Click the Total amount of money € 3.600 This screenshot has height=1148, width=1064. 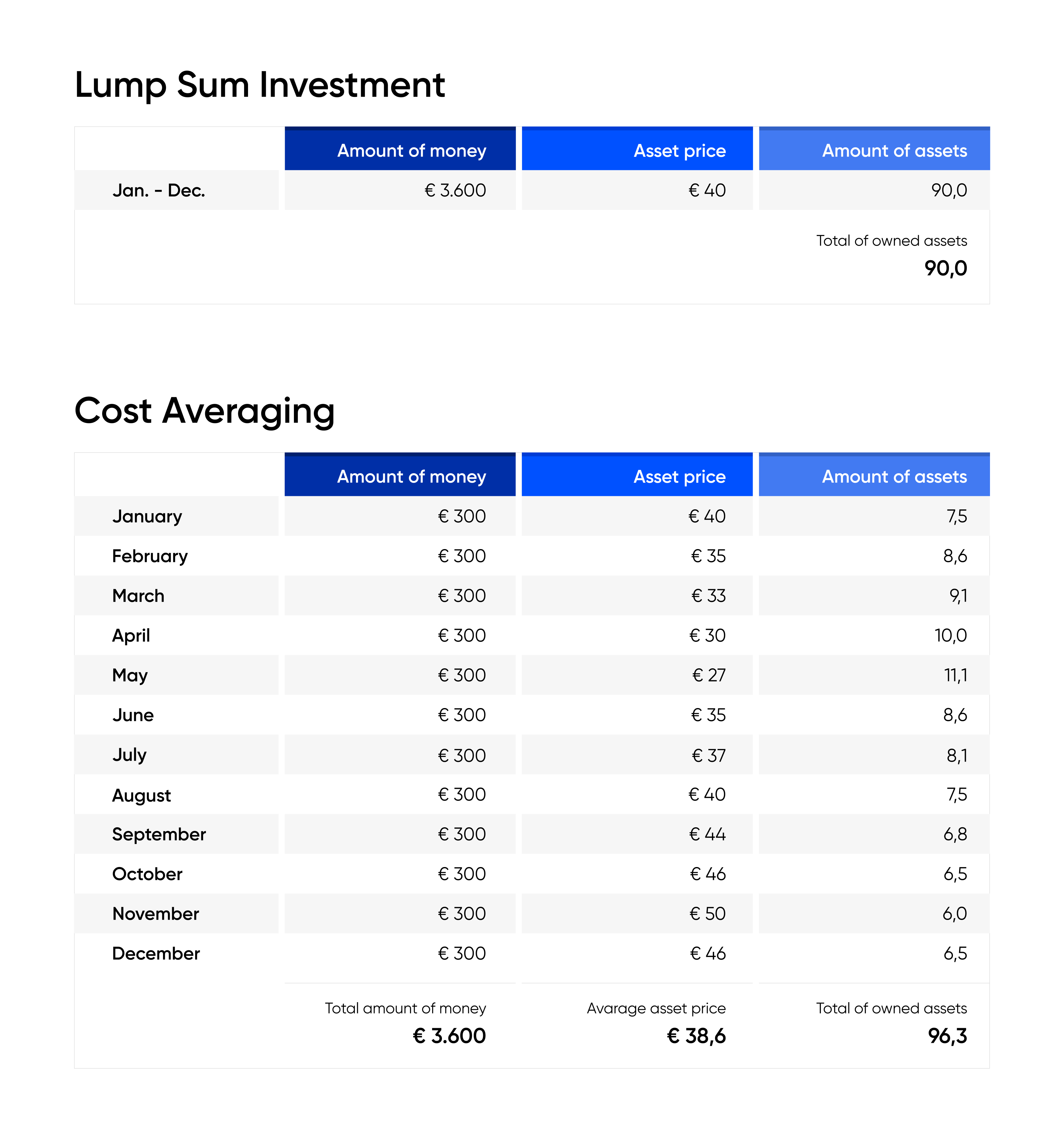[x=449, y=1036]
